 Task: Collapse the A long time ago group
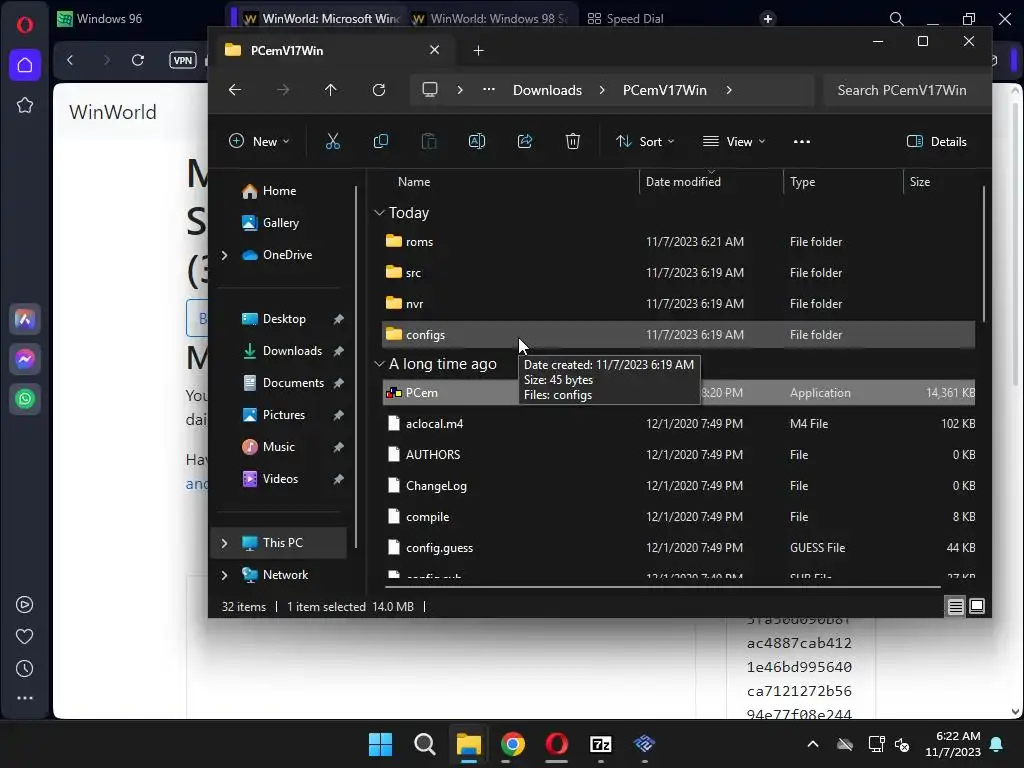pyautogui.click(x=379, y=364)
